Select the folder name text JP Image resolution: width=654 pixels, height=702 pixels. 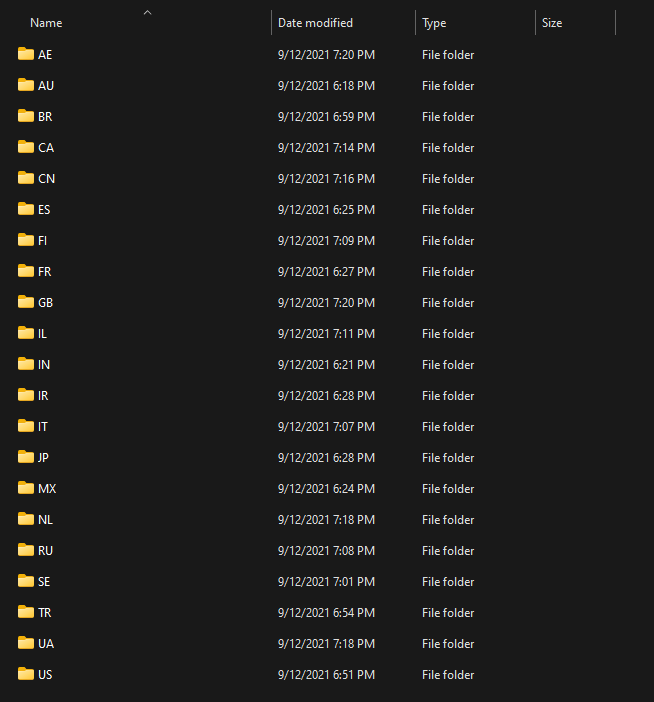pyautogui.click(x=43, y=458)
